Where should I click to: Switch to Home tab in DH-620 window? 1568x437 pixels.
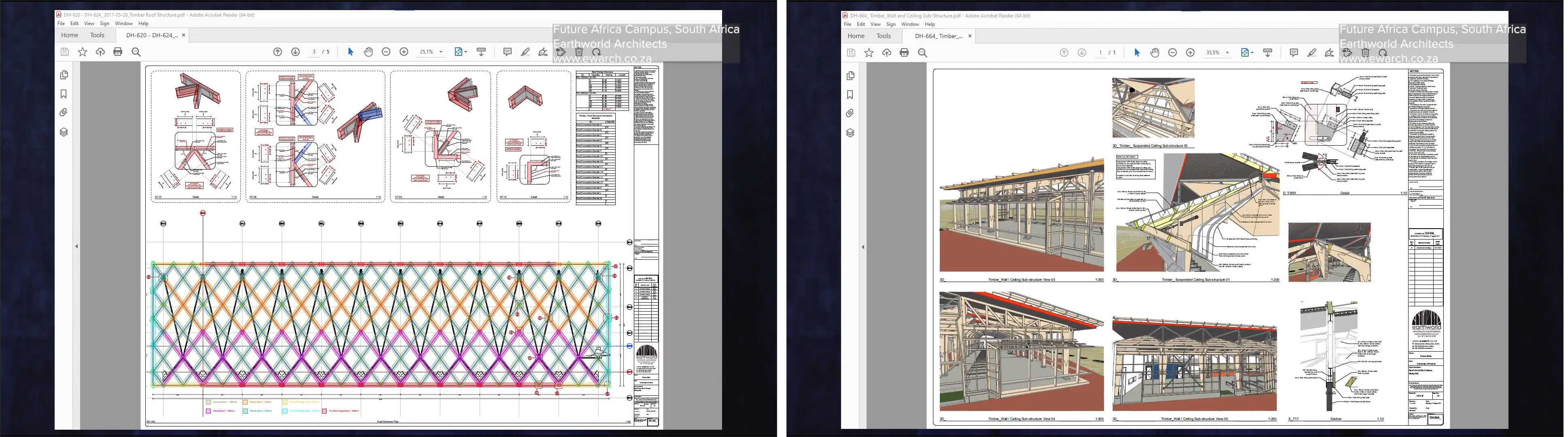(x=69, y=35)
